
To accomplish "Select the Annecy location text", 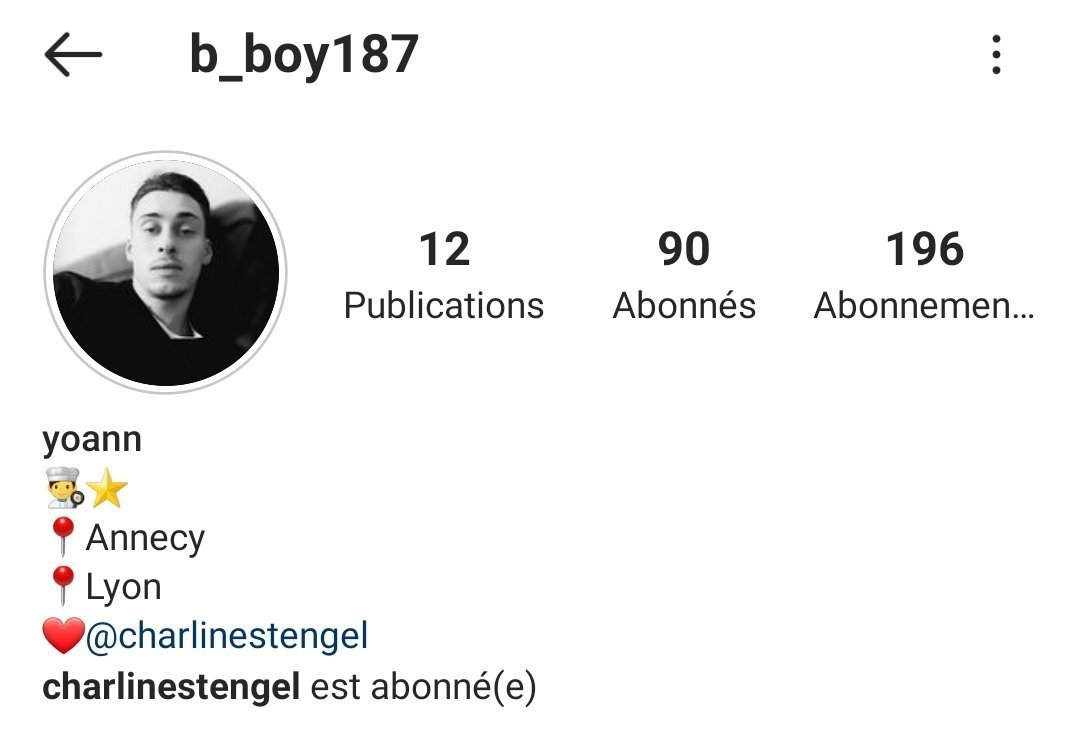I will (x=145, y=538).
